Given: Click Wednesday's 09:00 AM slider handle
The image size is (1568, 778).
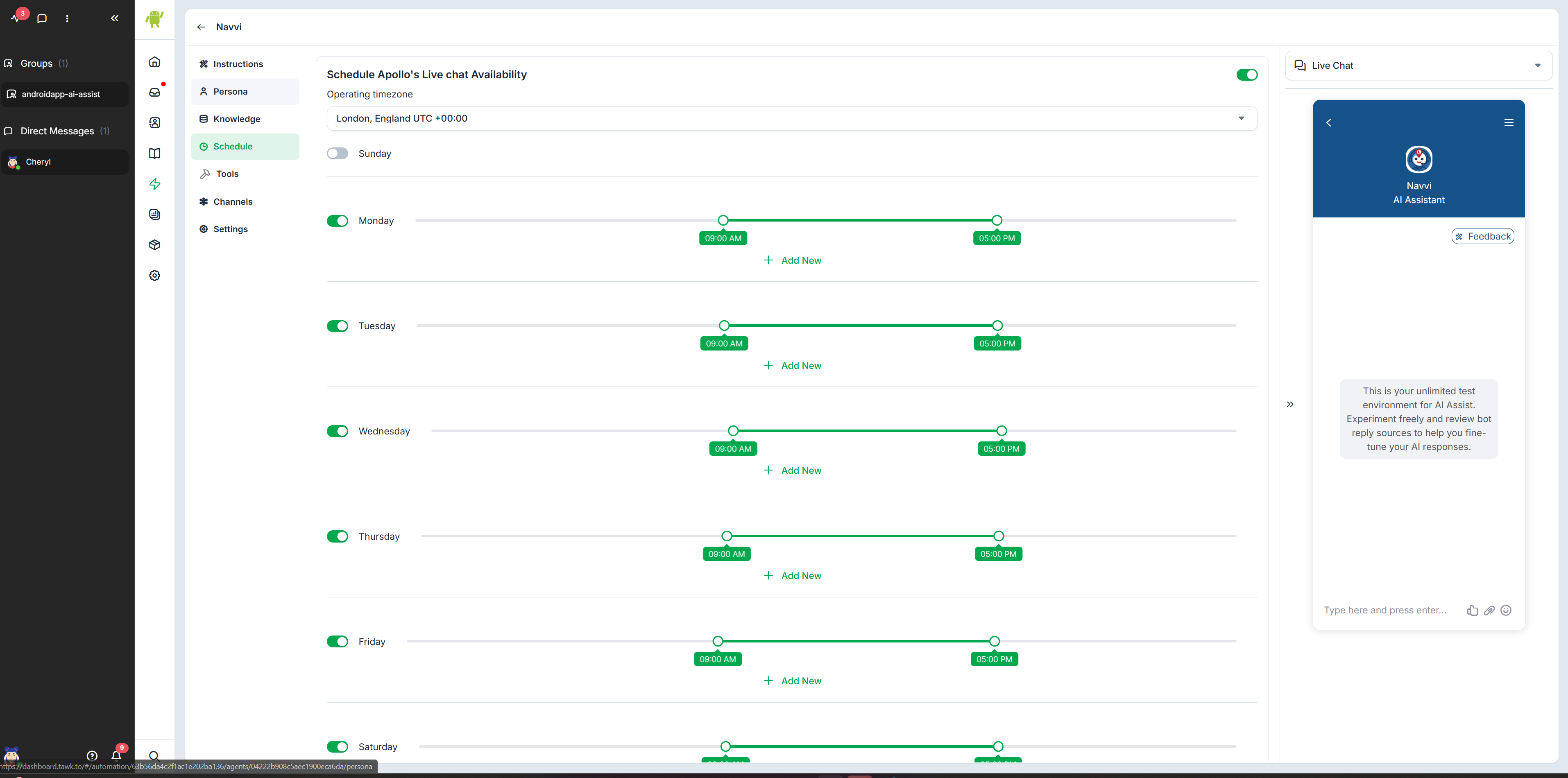Looking at the screenshot, I should pyautogui.click(x=733, y=431).
